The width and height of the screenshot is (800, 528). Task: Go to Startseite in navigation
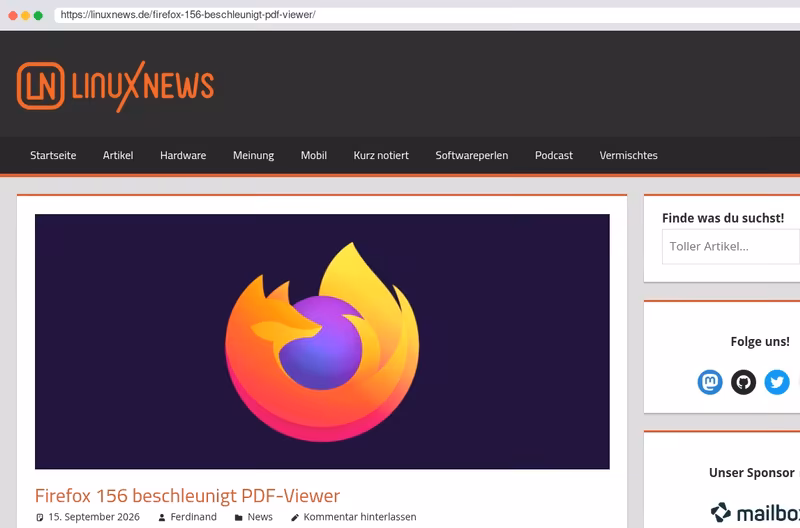click(53, 155)
